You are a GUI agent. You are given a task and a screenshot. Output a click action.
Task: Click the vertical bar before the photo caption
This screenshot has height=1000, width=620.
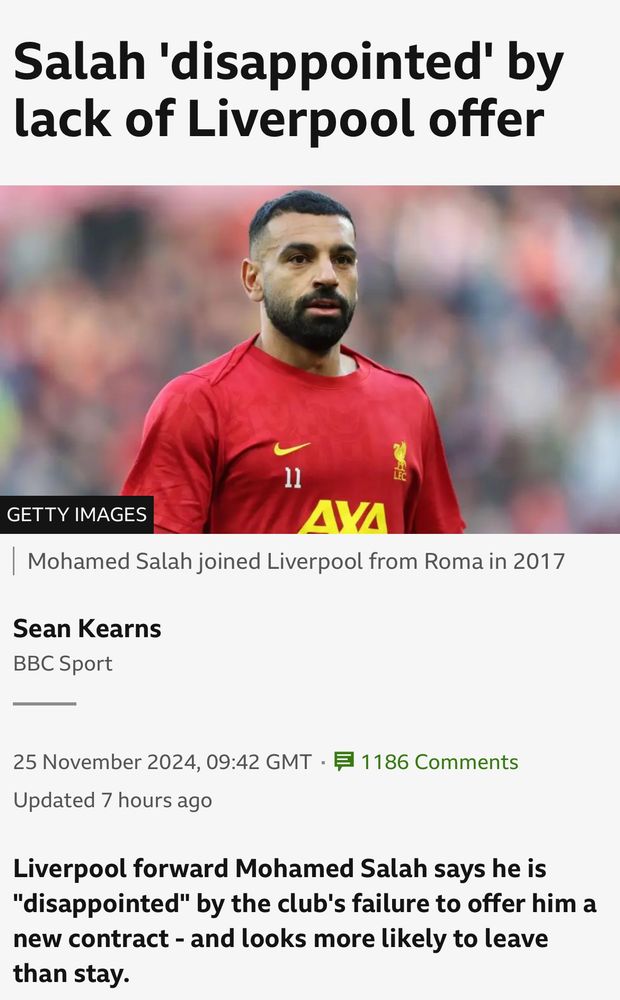click(x=14, y=562)
